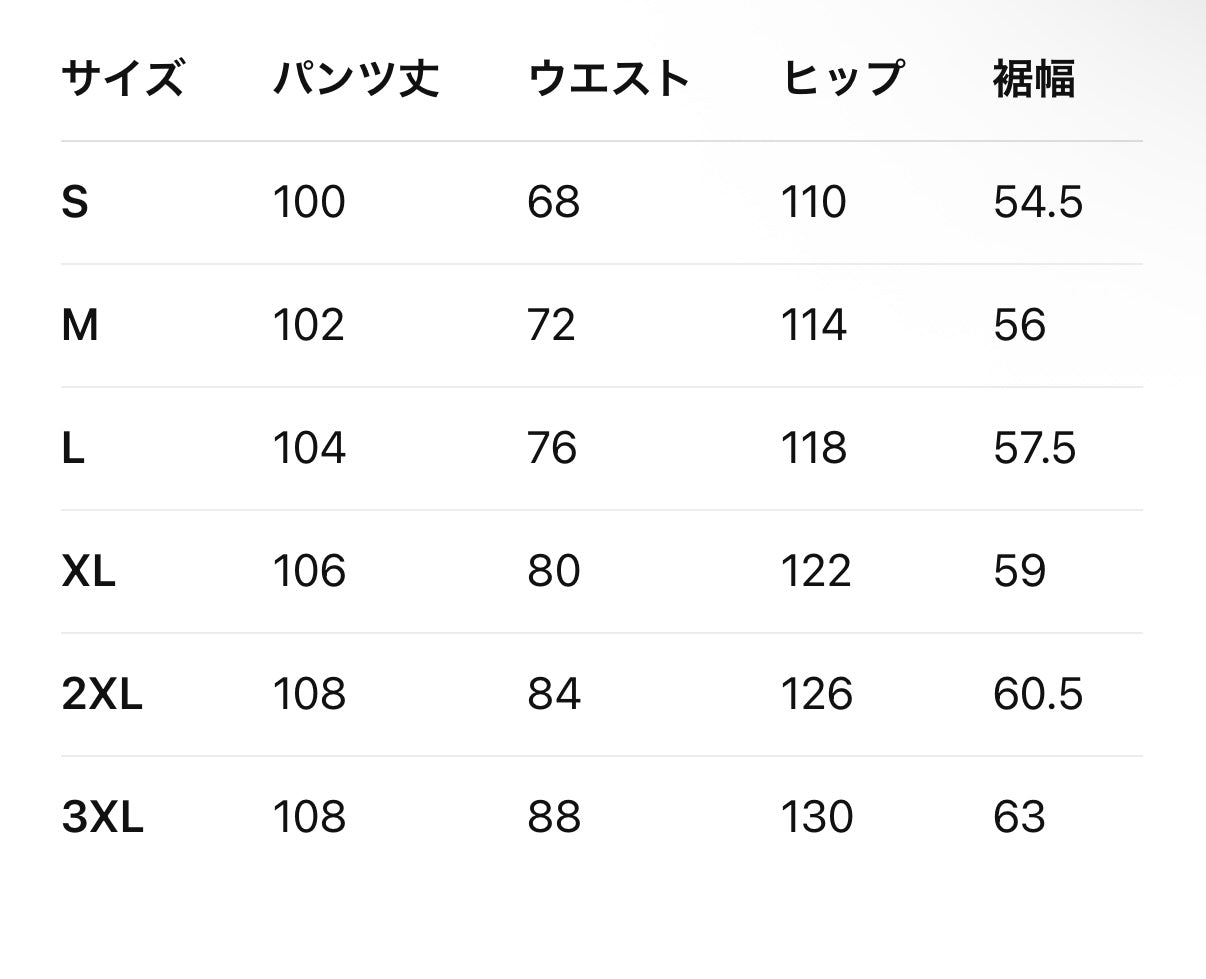Image resolution: width=1206 pixels, height=979 pixels.
Task: Click the 裾幅 column header
Action: tap(1034, 79)
